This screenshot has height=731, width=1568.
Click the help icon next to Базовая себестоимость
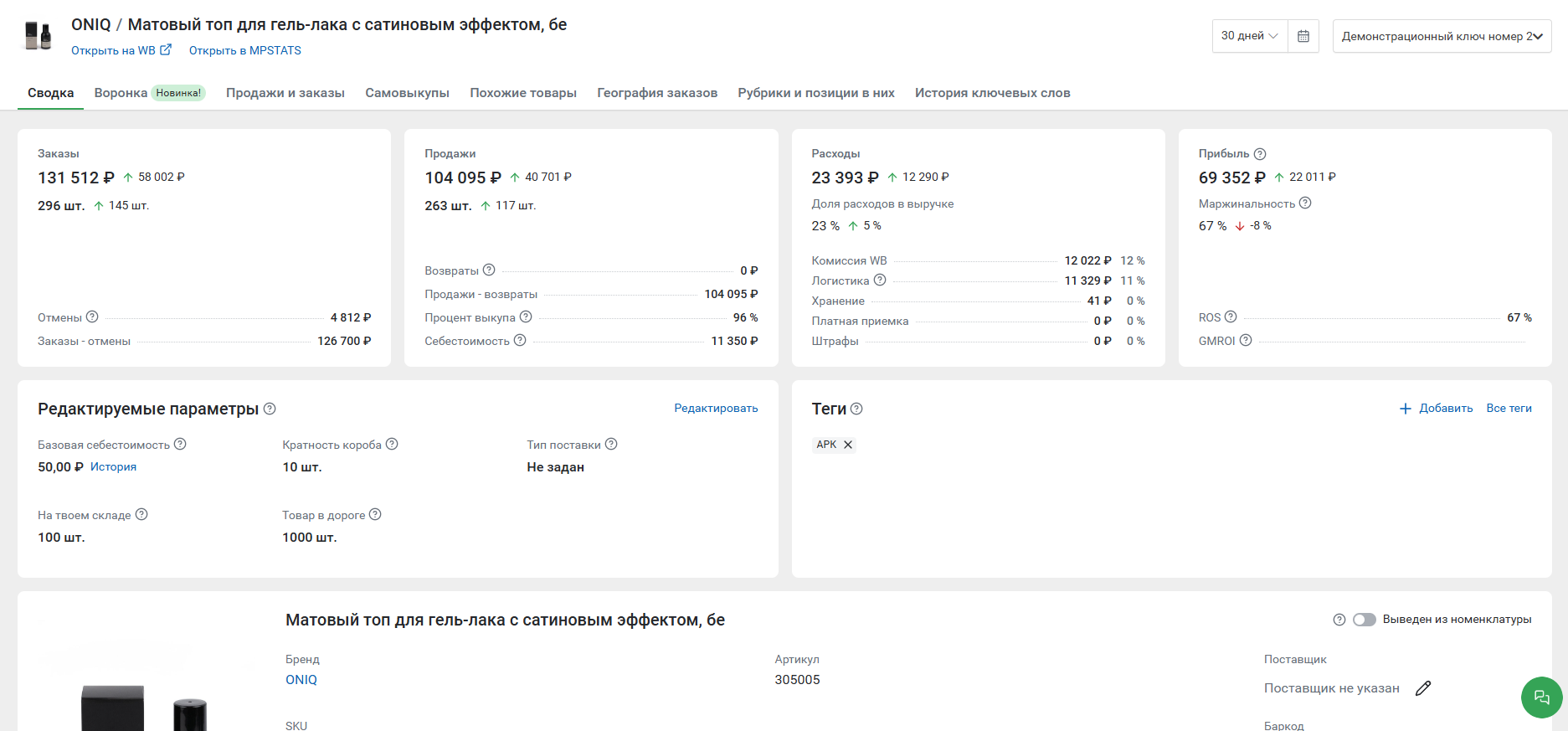[180, 444]
